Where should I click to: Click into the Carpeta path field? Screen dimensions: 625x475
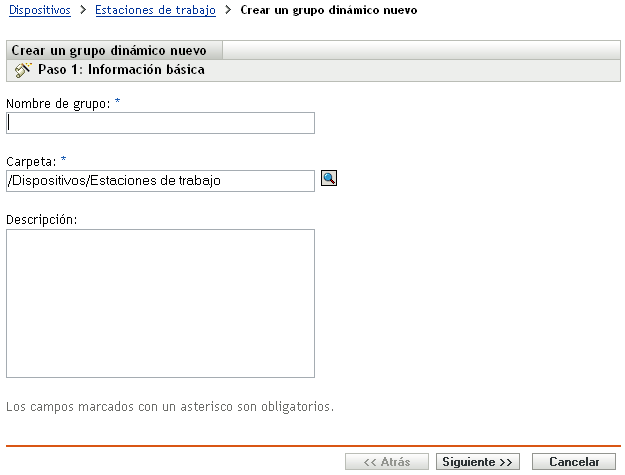160,181
